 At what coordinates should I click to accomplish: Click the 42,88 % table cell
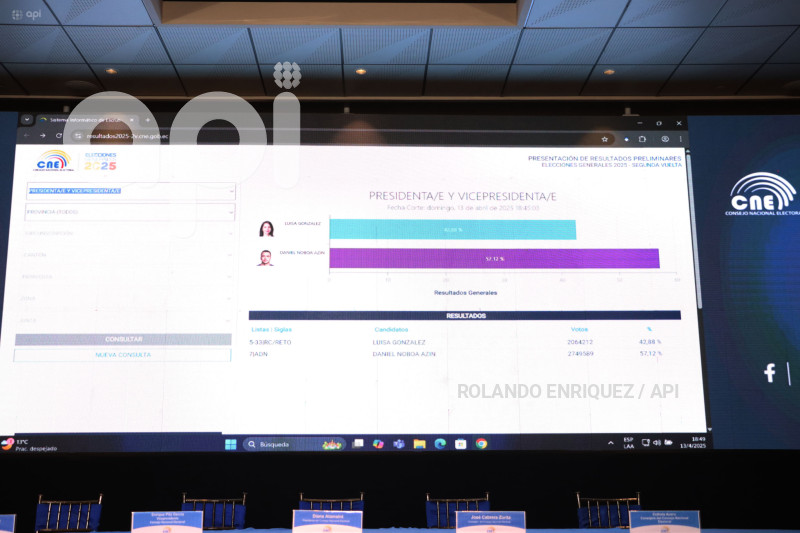650,342
